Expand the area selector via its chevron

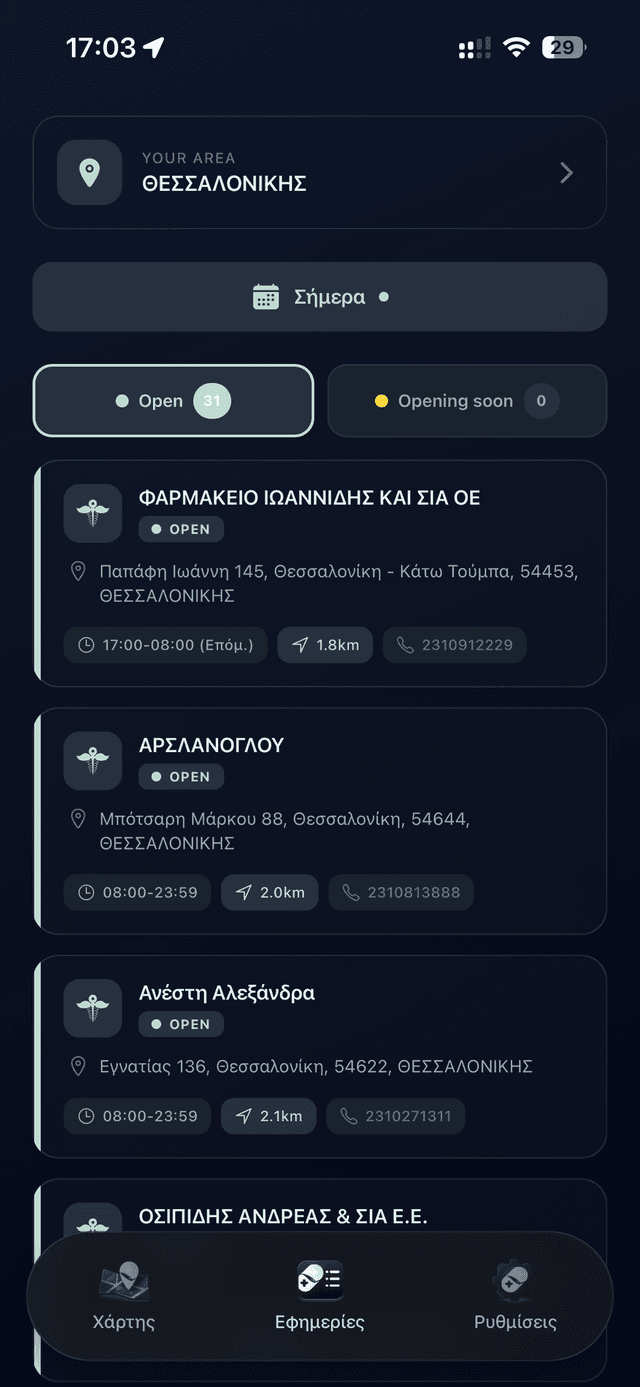click(566, 172)
